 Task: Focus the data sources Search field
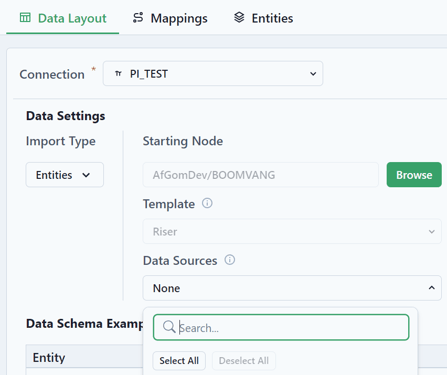click(x=281, y=327)
